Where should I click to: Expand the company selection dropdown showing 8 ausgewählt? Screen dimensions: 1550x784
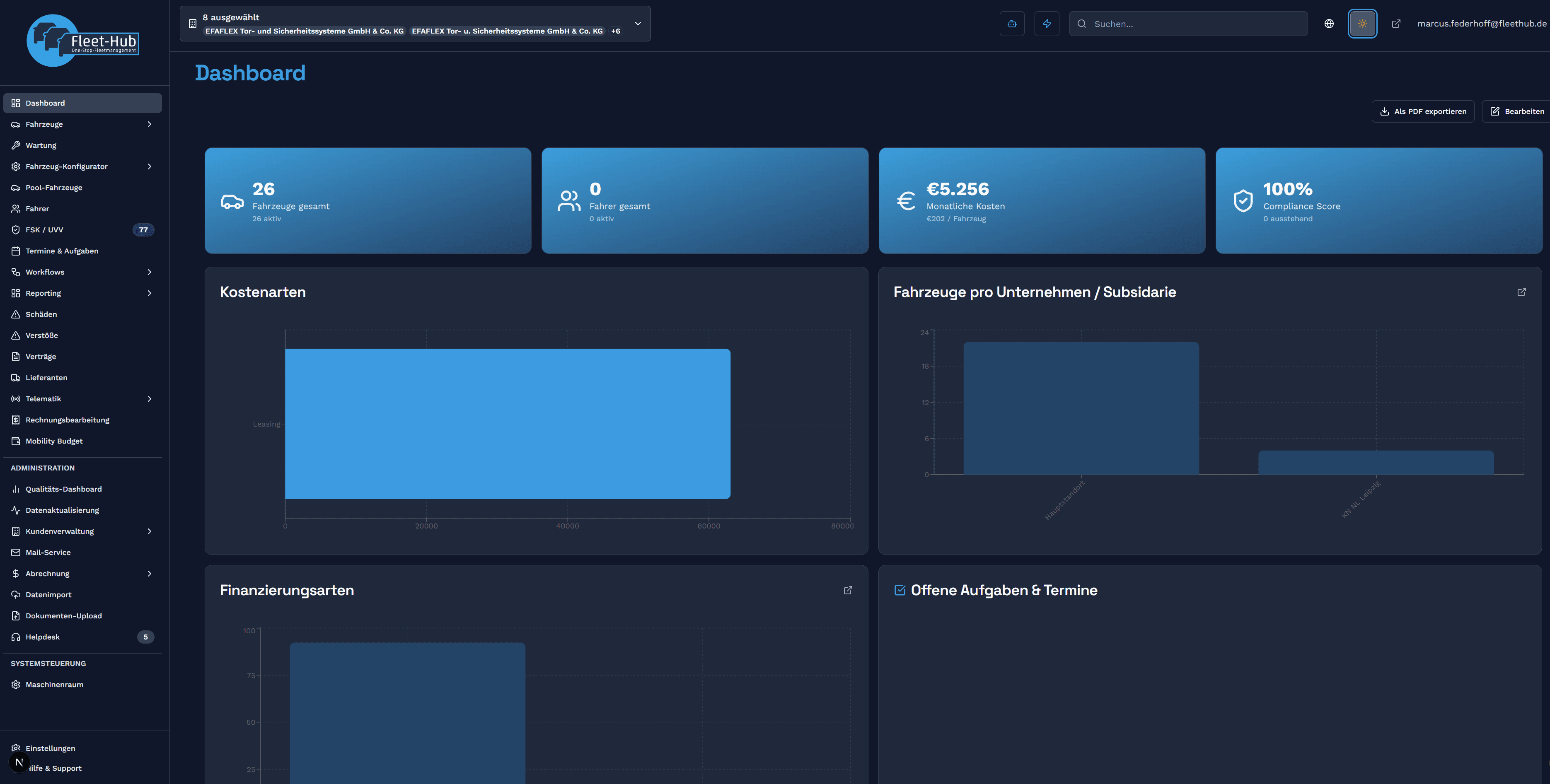[x=637, y=24]
